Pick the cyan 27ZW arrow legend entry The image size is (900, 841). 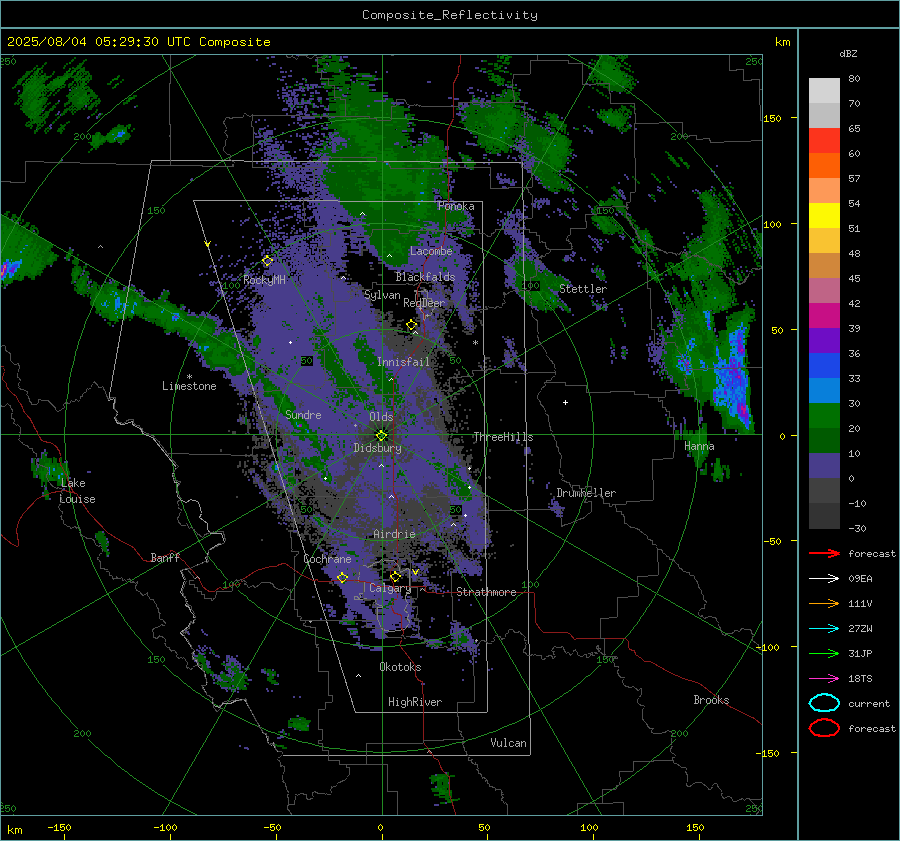(824, 629)
